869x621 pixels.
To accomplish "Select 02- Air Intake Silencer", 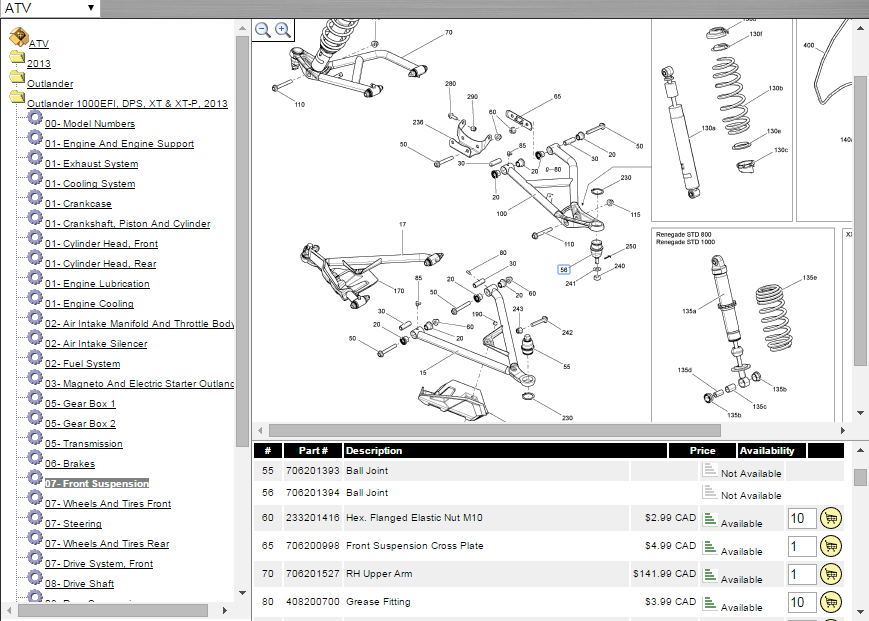I will coord(96,343).
